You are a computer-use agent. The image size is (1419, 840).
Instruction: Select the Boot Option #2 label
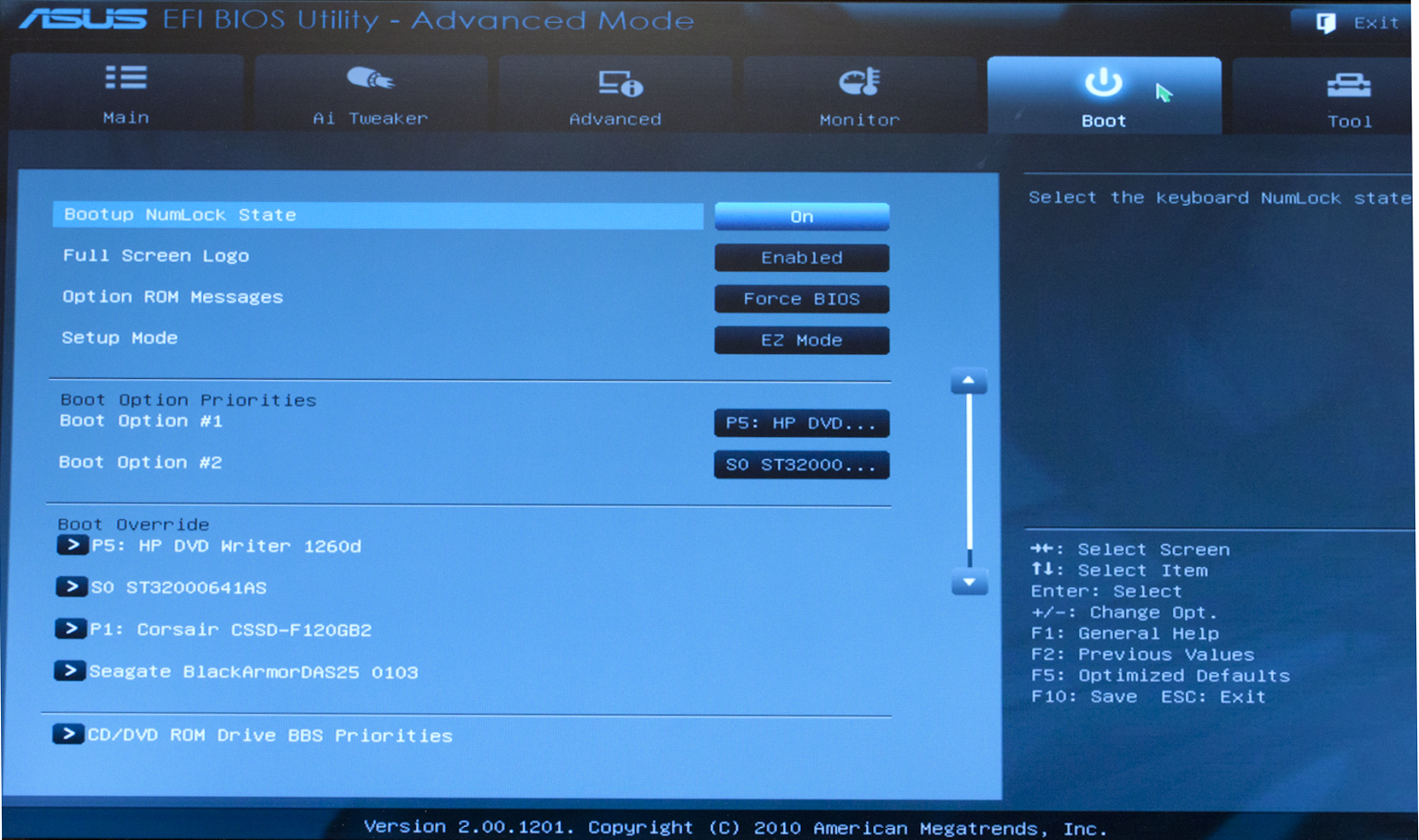tap(140, 462)
